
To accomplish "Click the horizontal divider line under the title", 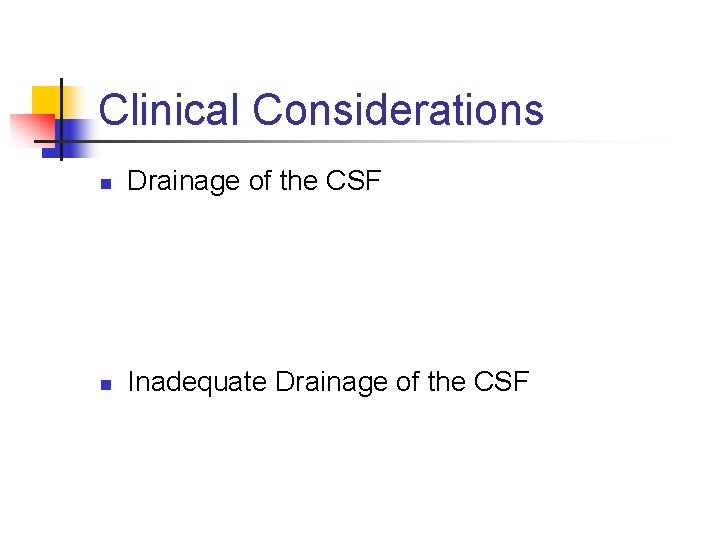I will [349, 141].
